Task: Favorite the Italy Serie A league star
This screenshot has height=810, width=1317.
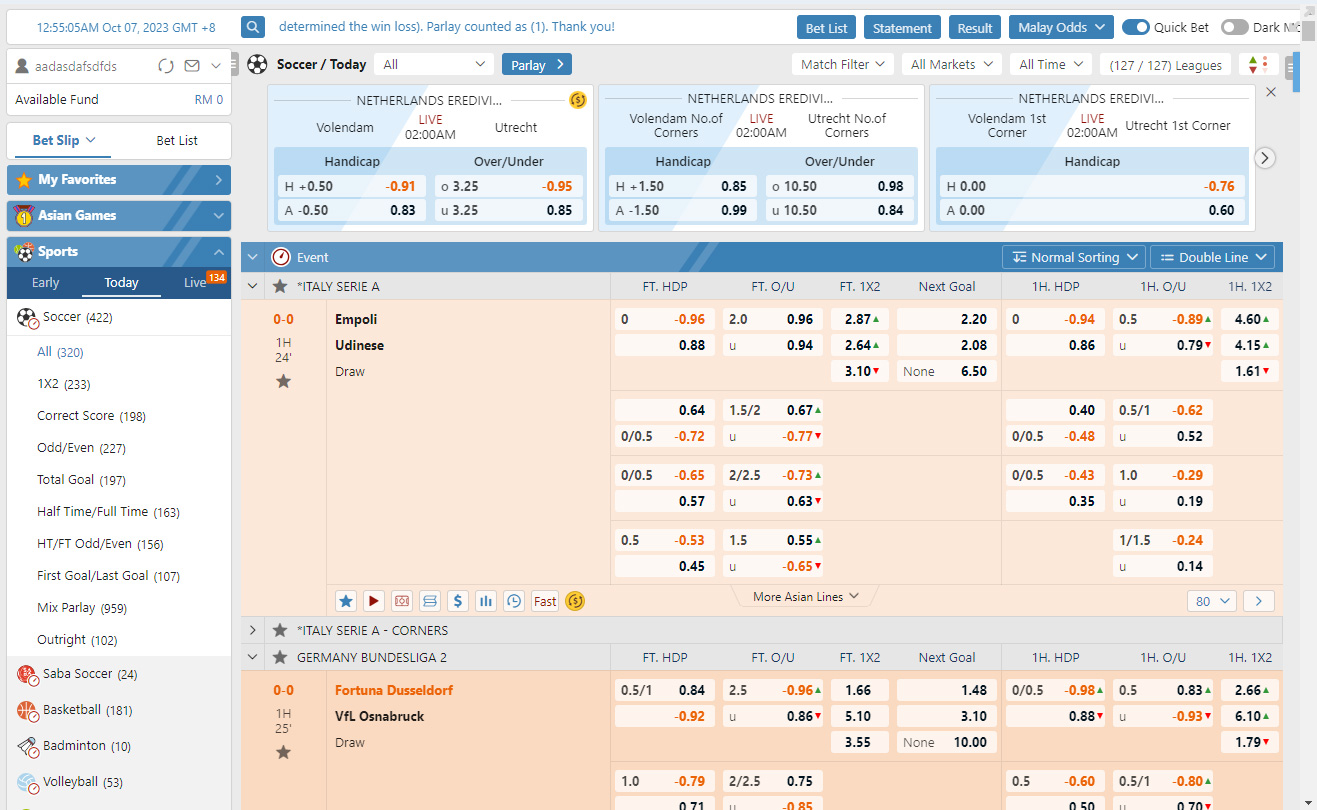Action: tap(280, 286)
